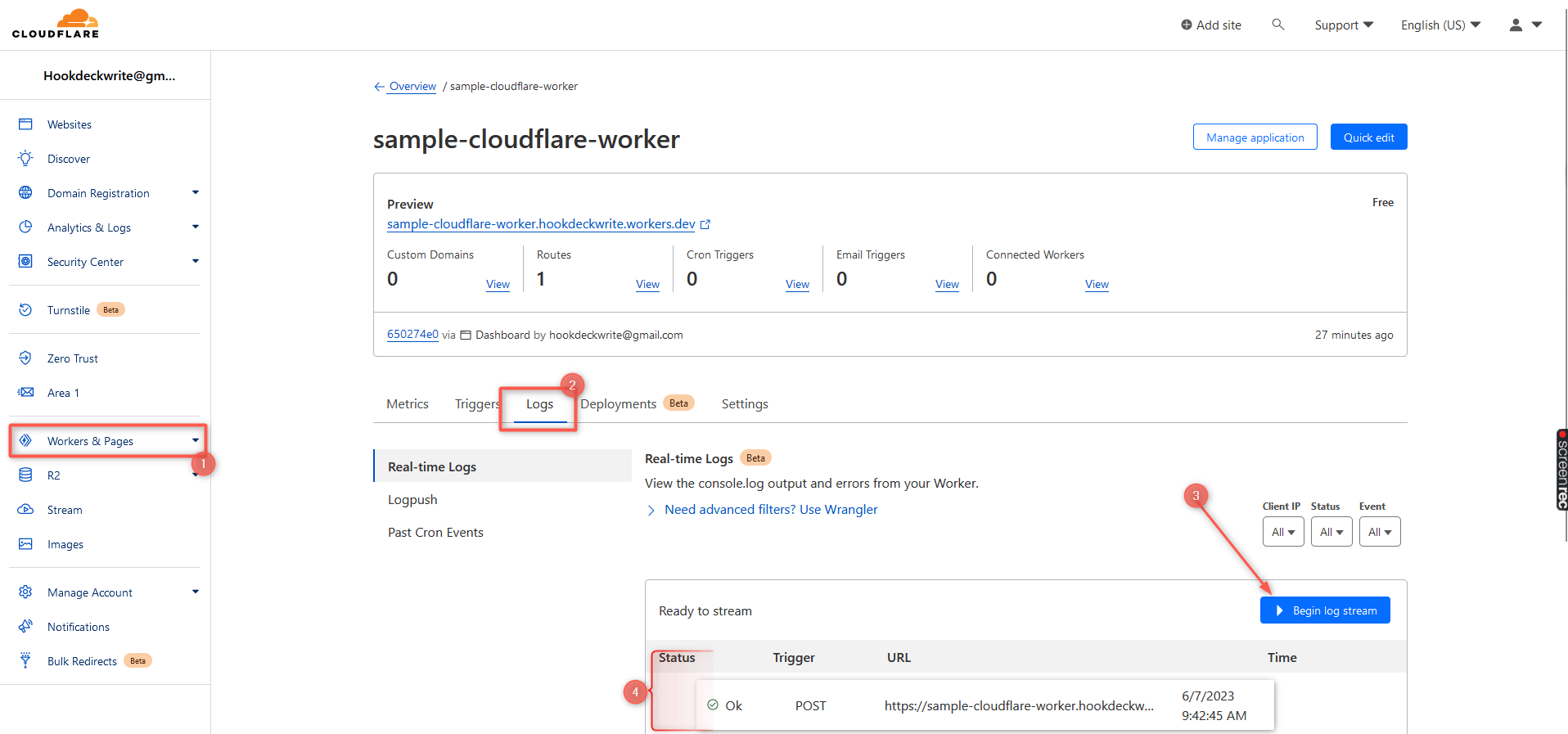Click the Hookdeckwrite@gm... account name
Viewport: 1568px width, 734px height.
[110, 76]
